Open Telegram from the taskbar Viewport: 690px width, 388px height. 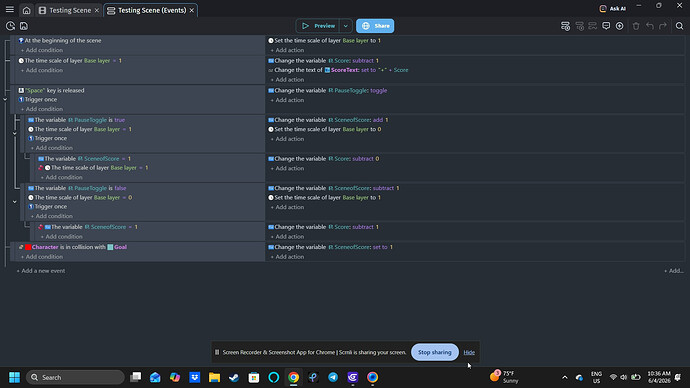click(x=333, y=377)
